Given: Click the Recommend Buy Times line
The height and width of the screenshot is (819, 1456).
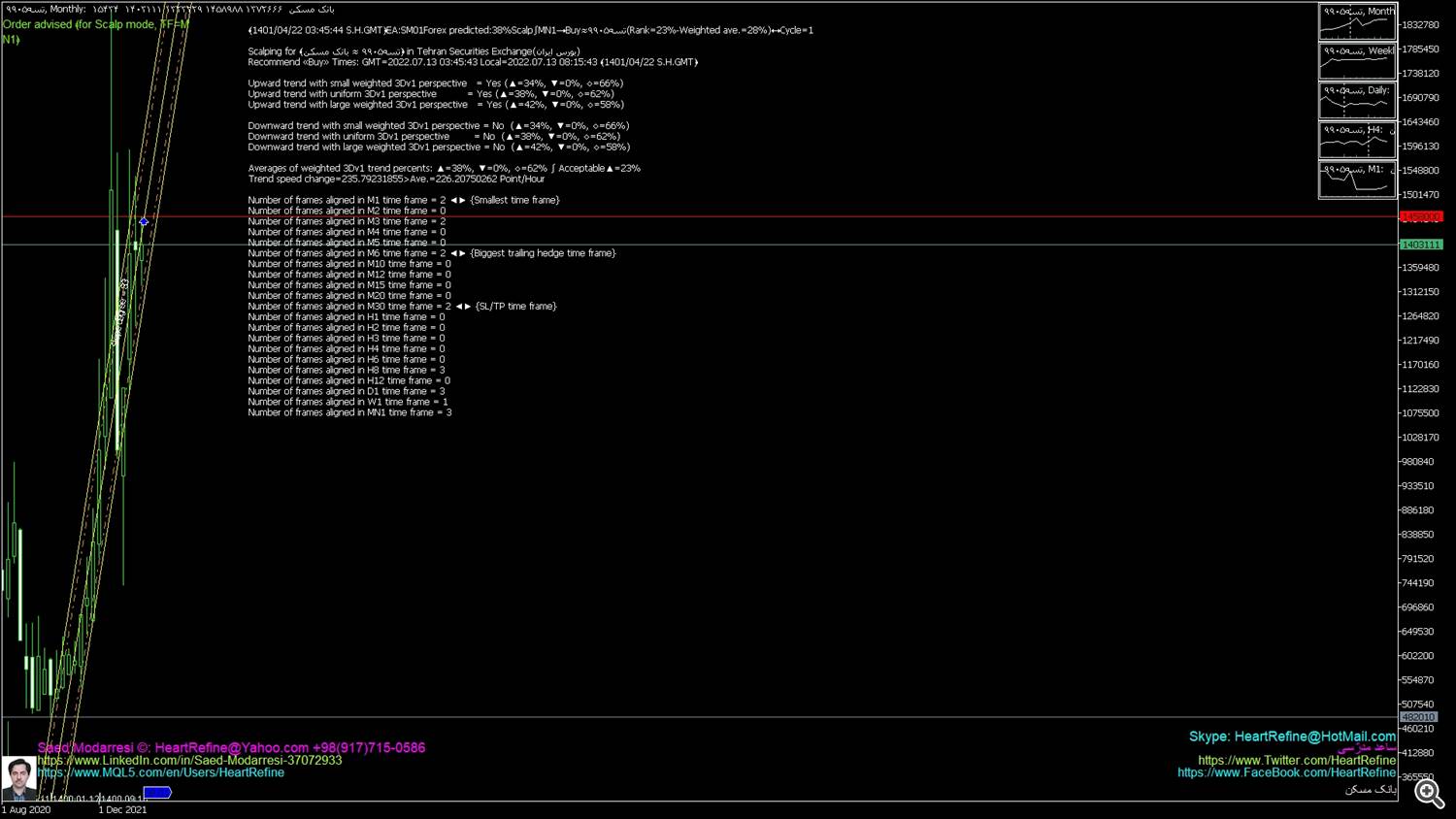Looking at the screenshot, I should [473, 62].
